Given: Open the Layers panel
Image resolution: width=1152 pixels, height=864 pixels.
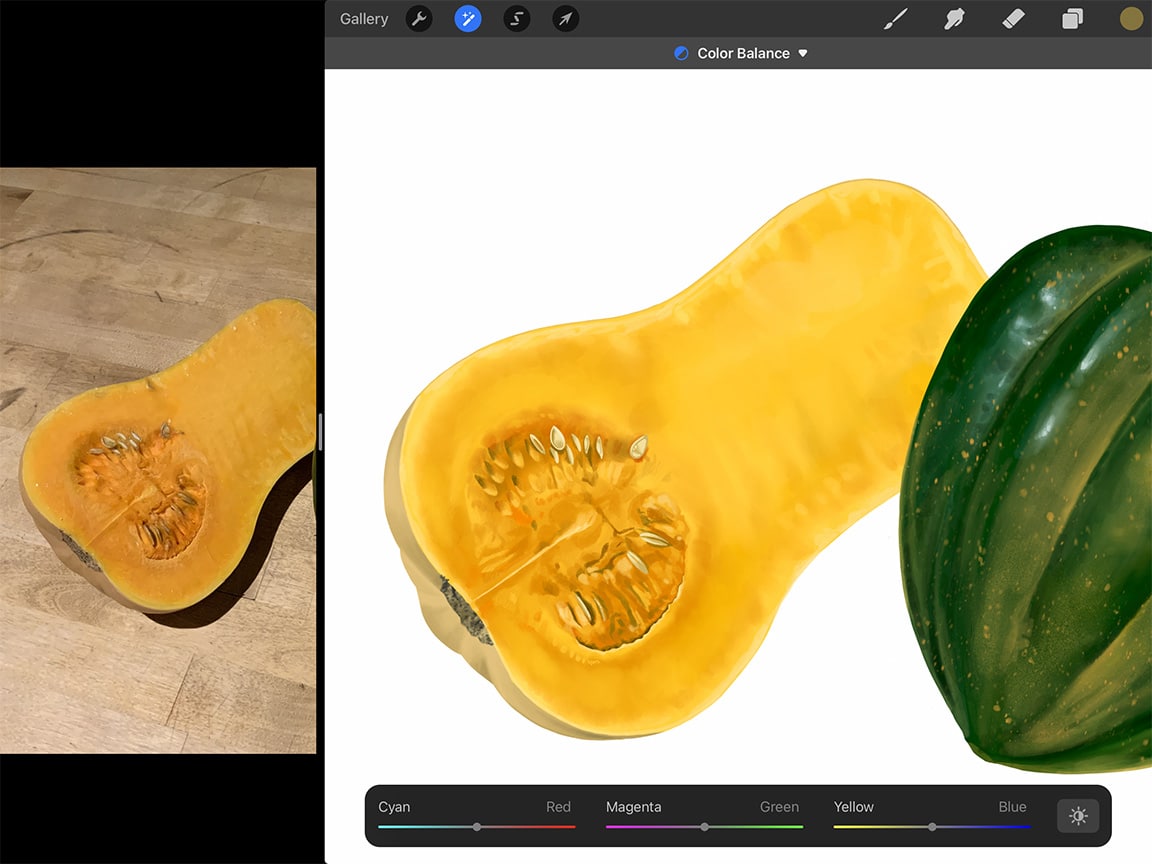Looking at the screenshot, I should [x=1072, y=18].
